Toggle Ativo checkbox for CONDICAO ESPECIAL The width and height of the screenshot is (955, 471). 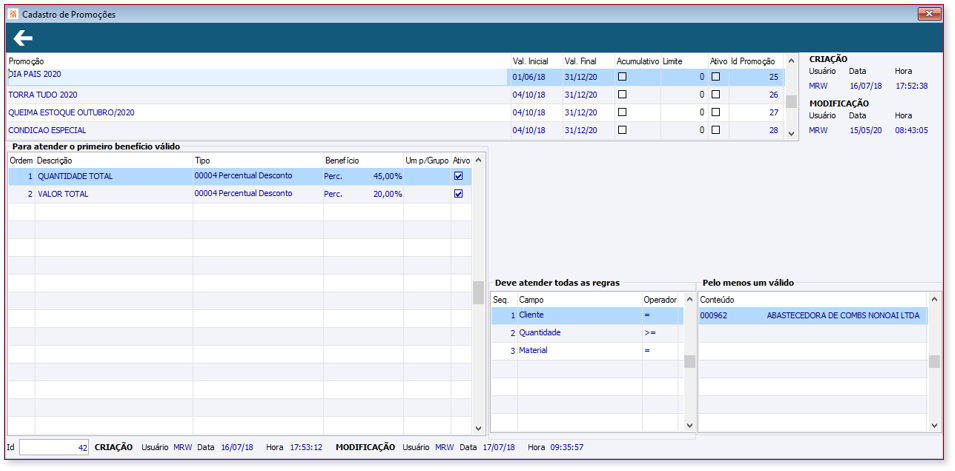click(716, 130)
